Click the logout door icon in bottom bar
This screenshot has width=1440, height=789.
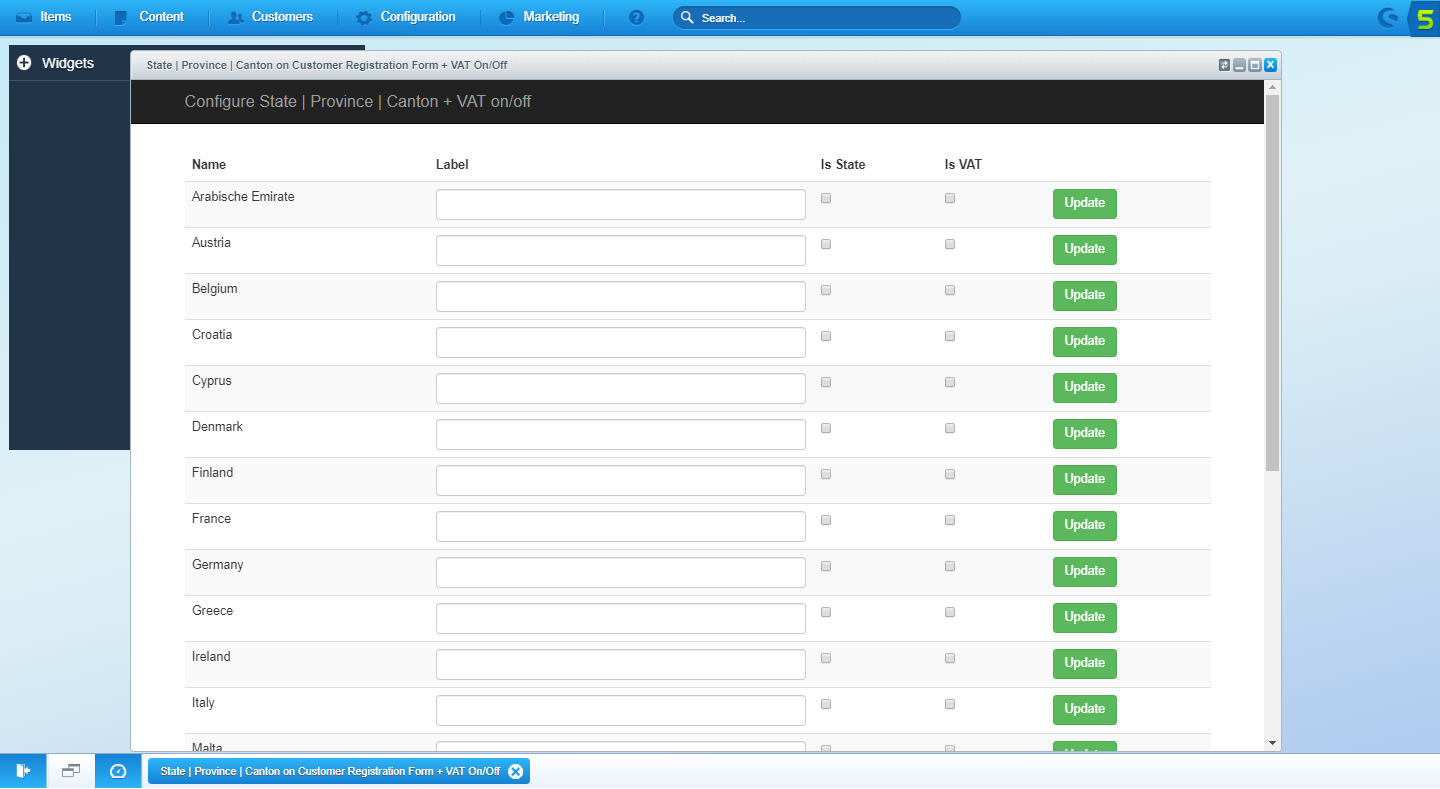tap(23, 771)
